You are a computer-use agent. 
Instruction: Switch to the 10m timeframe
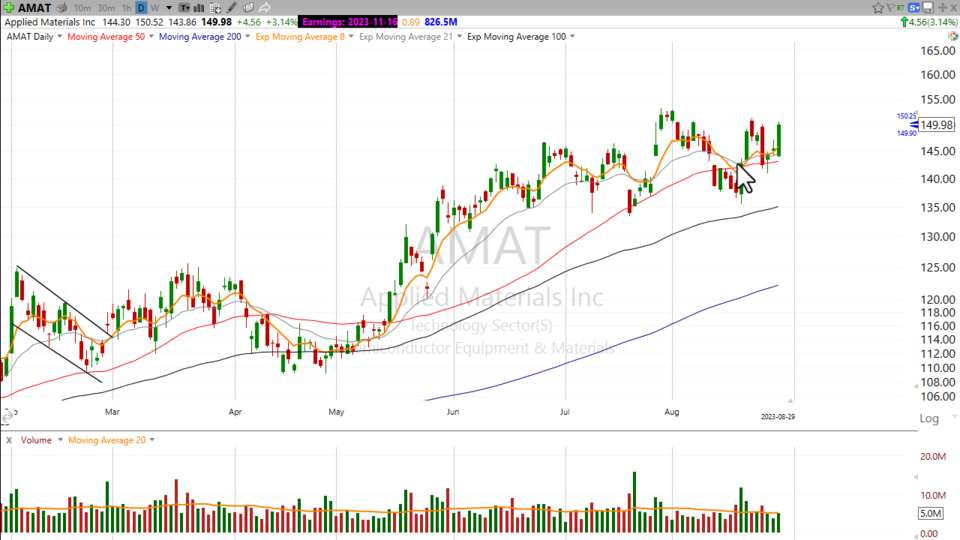(x=82, y=8)
